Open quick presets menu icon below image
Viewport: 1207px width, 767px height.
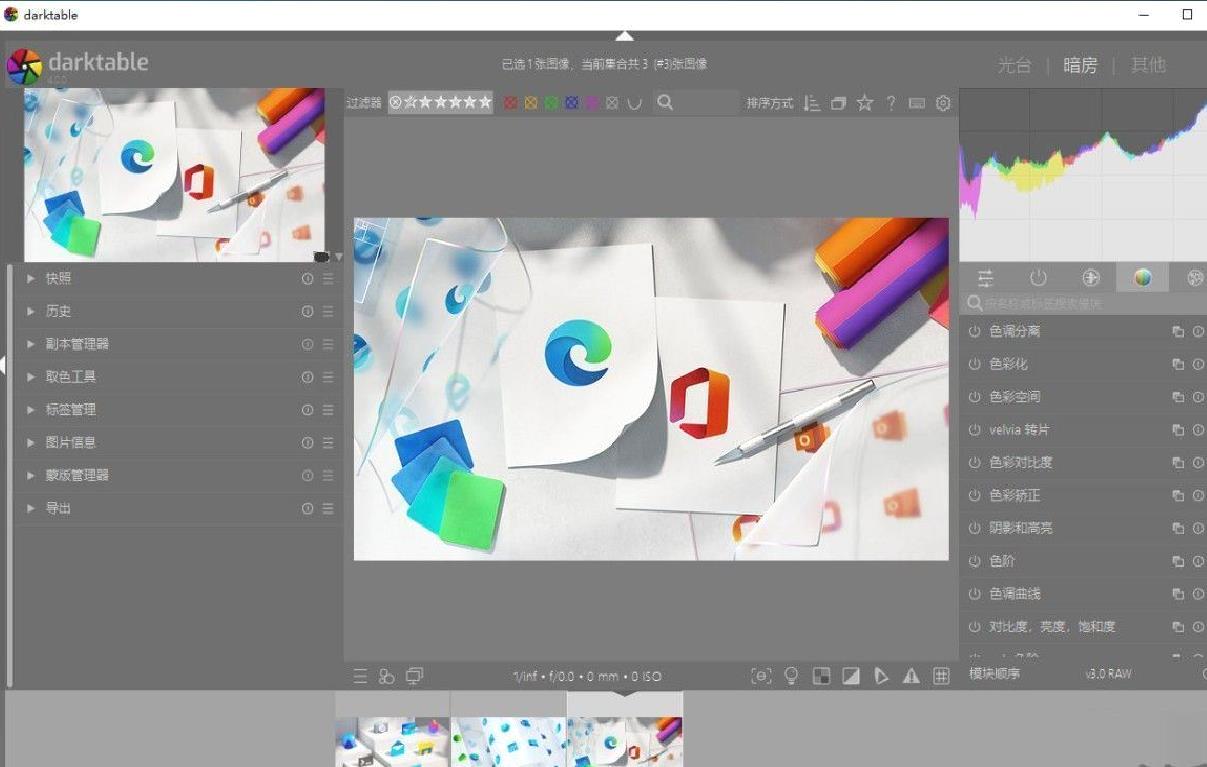point(360,676)
